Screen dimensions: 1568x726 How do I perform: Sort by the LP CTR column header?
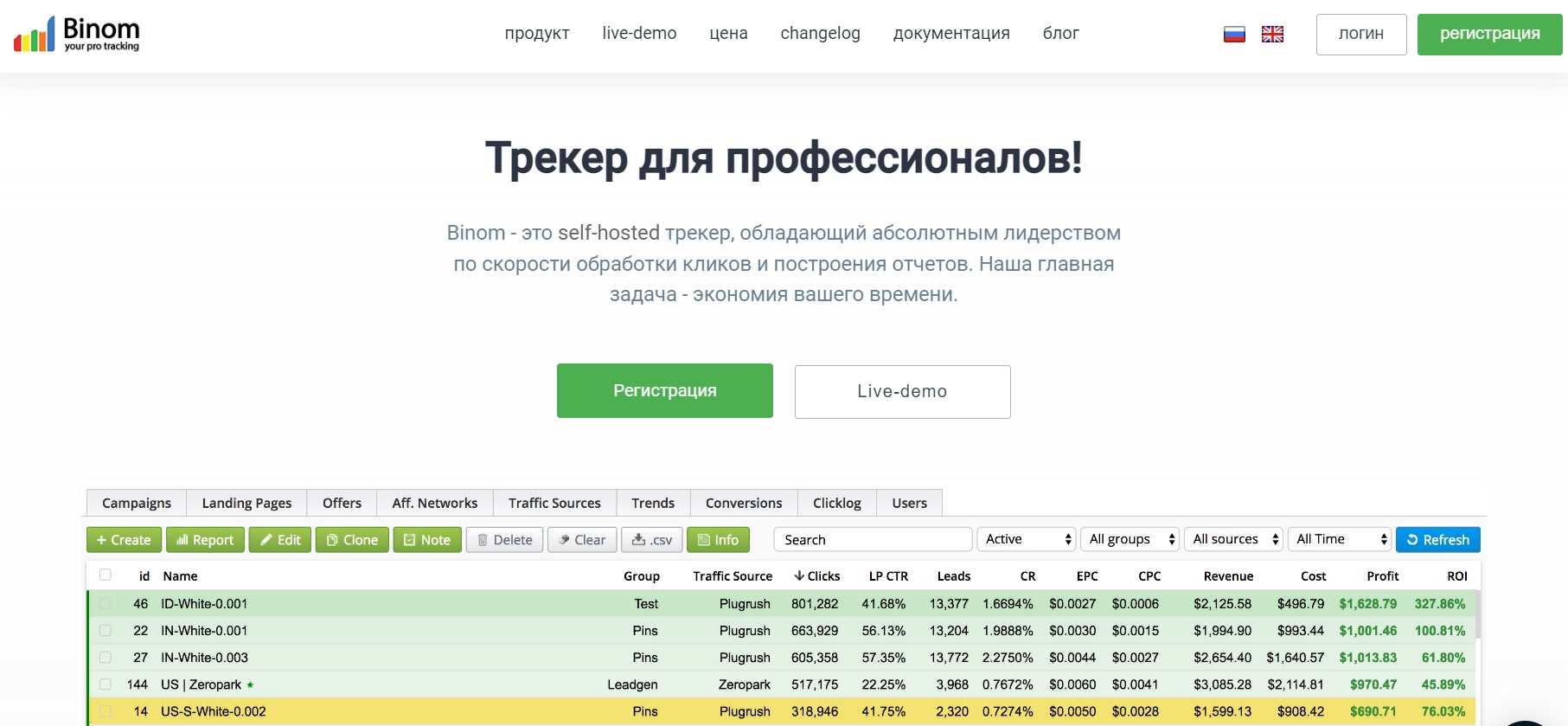888,575
